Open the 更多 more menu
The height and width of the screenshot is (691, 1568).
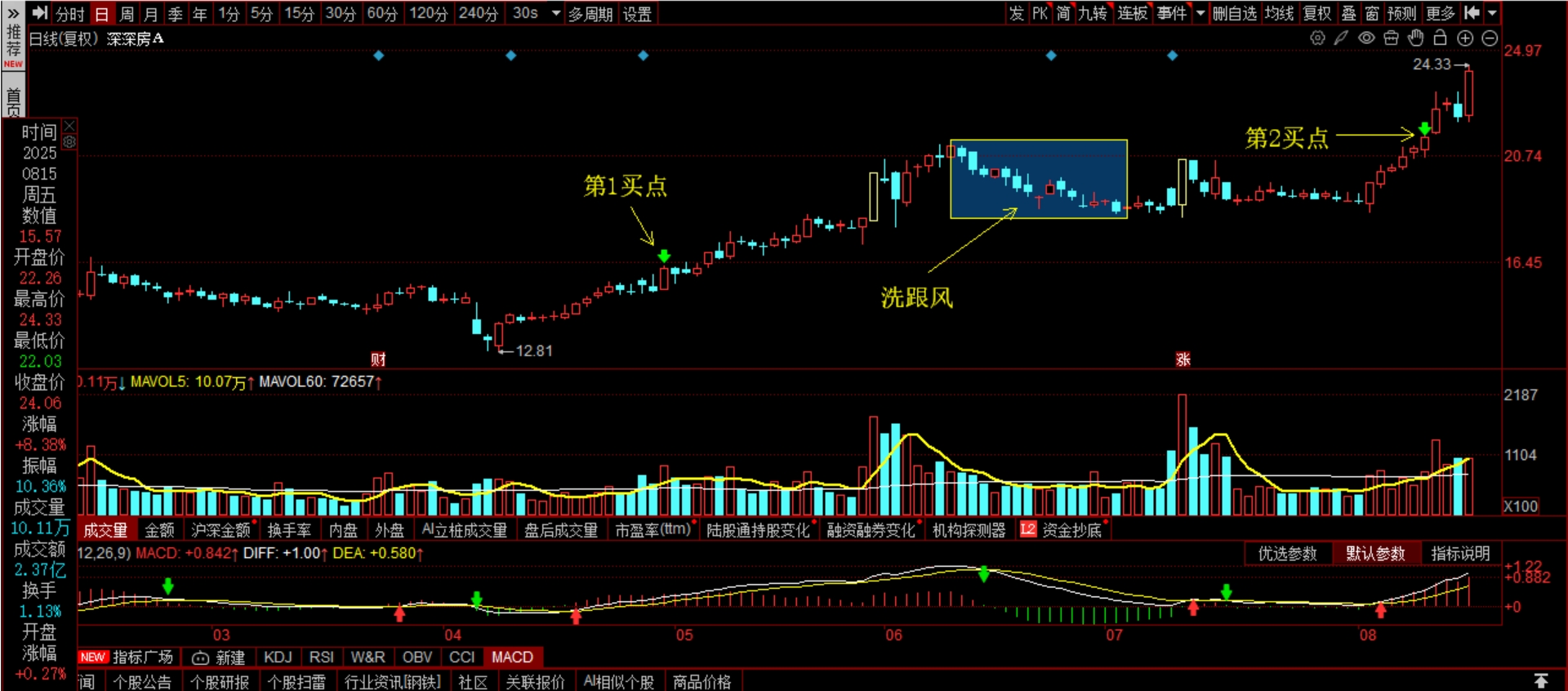click(x=1441, y=13)
